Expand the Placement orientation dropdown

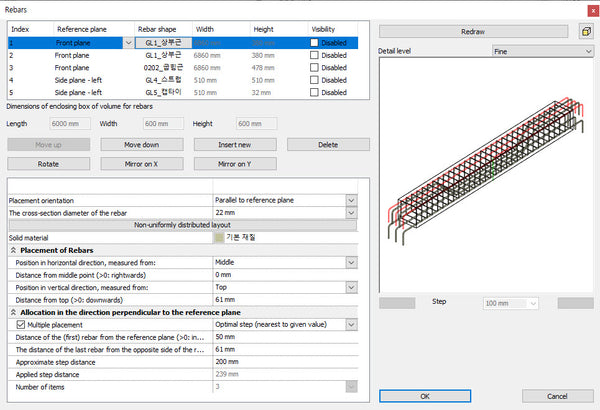tap(351, 201)
